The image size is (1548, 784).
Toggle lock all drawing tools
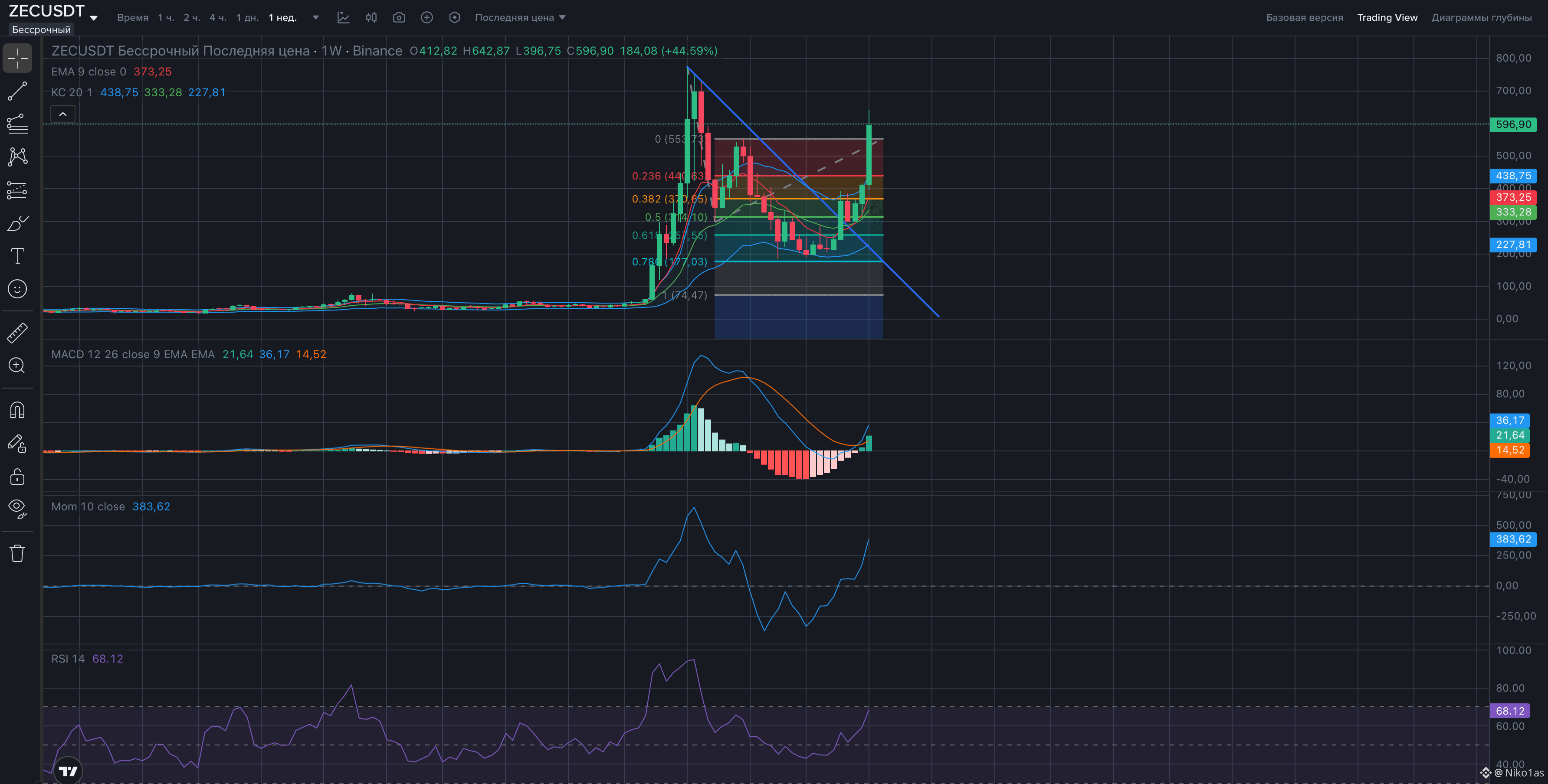tap(17, 477)
